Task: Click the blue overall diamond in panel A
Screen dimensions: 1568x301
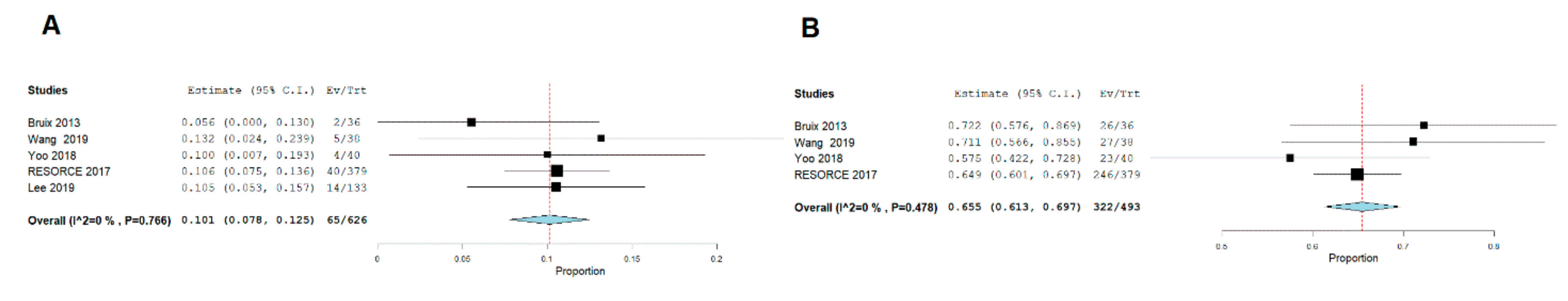Action: [549, 219]
